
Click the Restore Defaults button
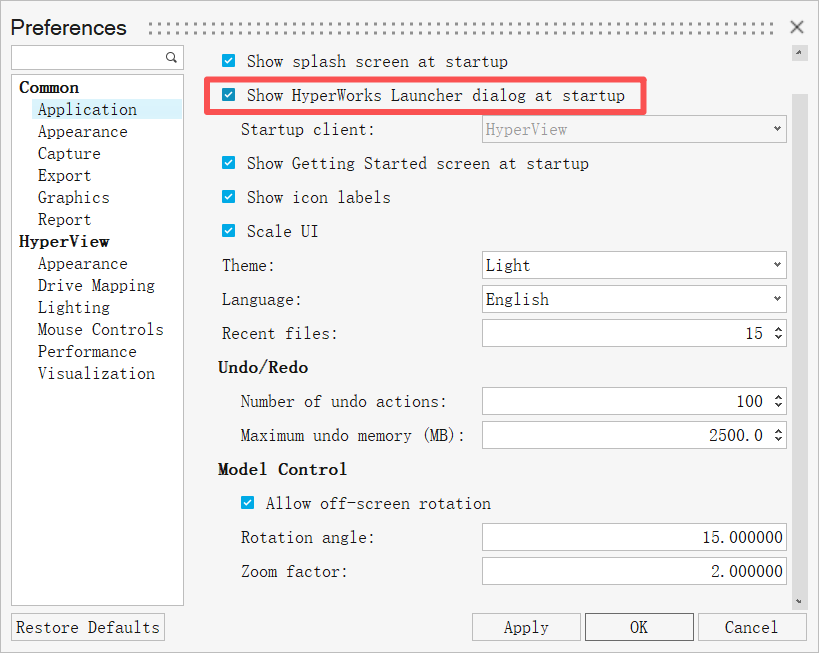[88, 627]
